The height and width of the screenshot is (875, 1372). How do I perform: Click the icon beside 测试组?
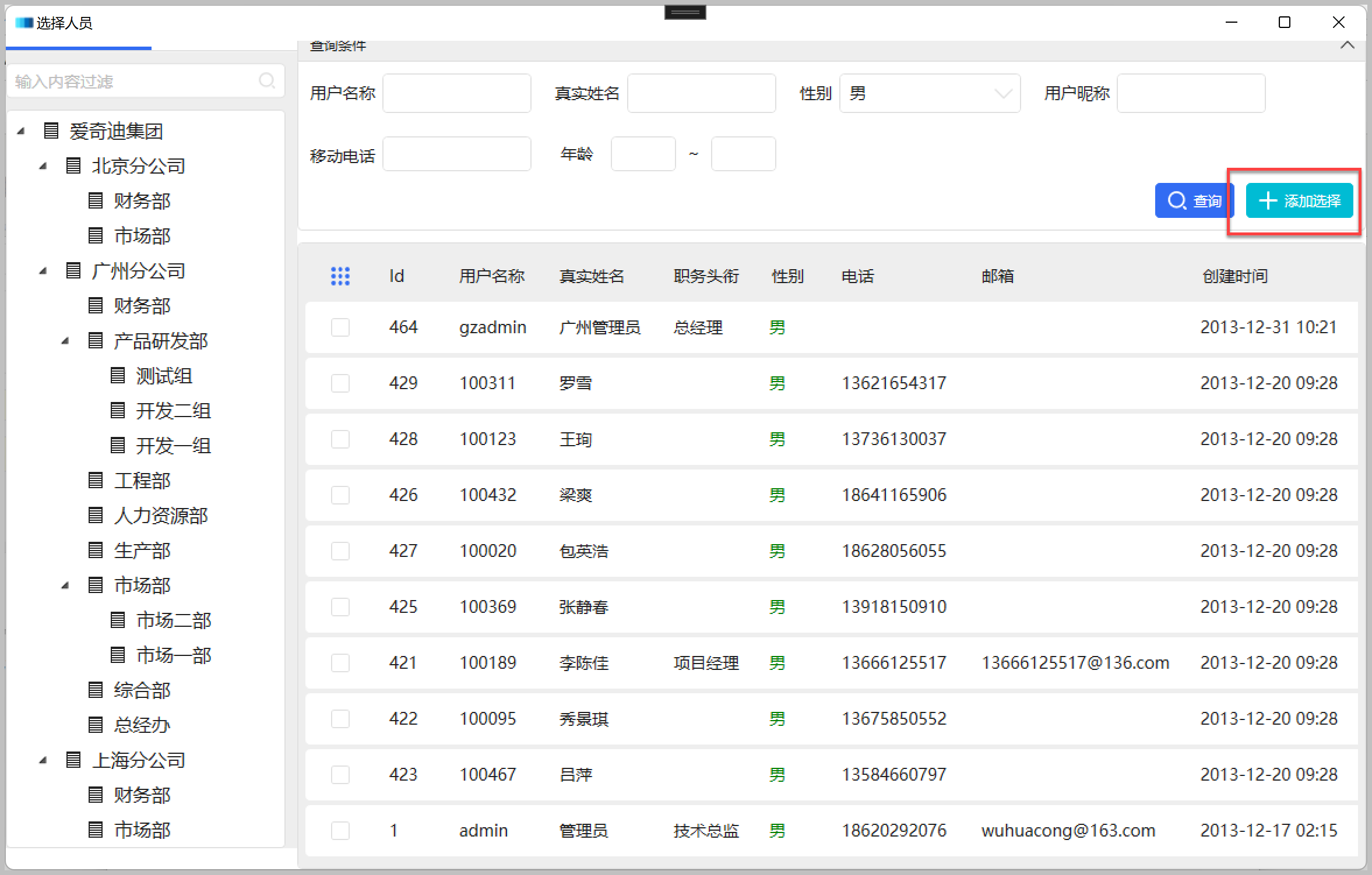[x=118, y=375]
